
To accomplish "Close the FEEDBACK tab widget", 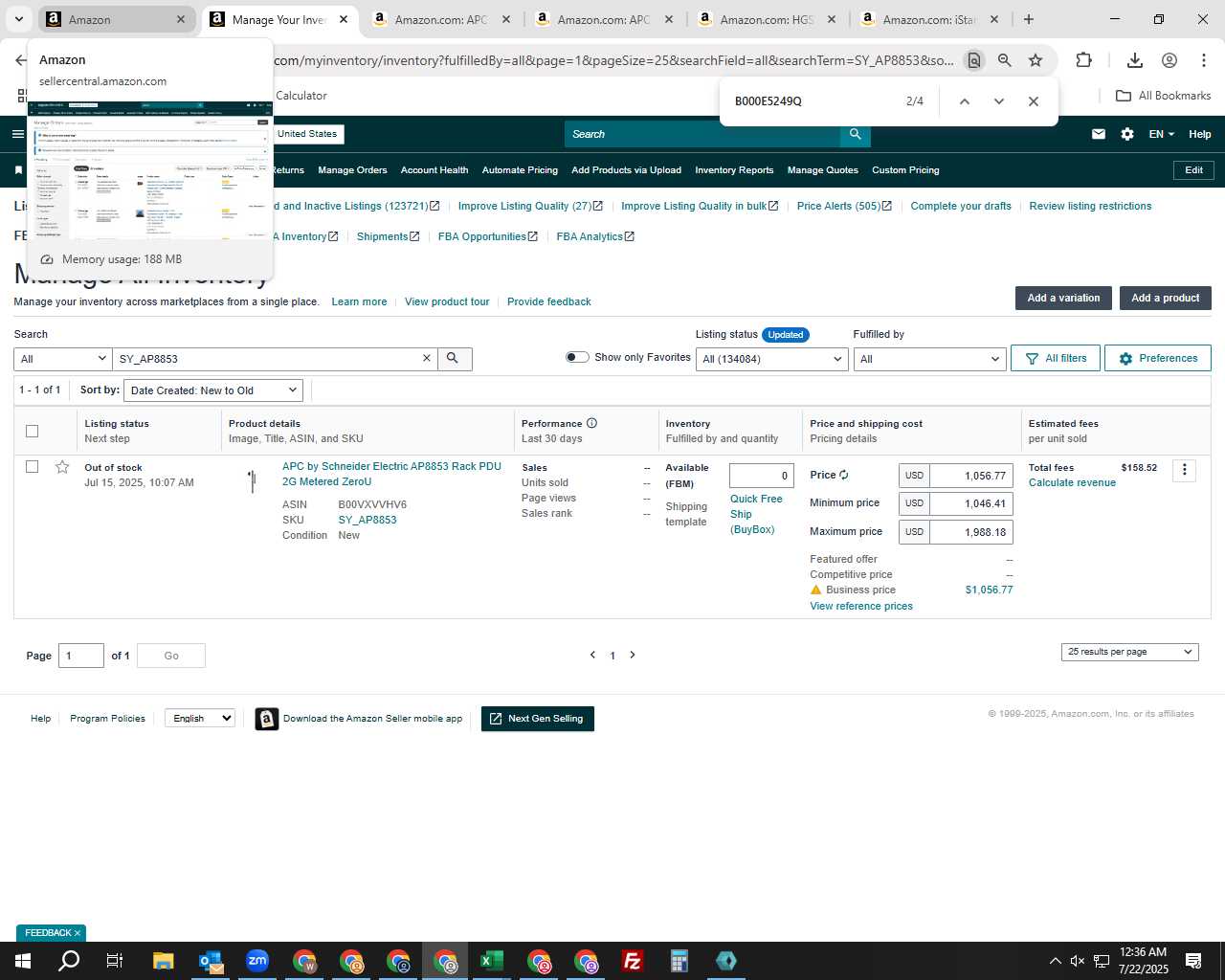I will 78,933.
